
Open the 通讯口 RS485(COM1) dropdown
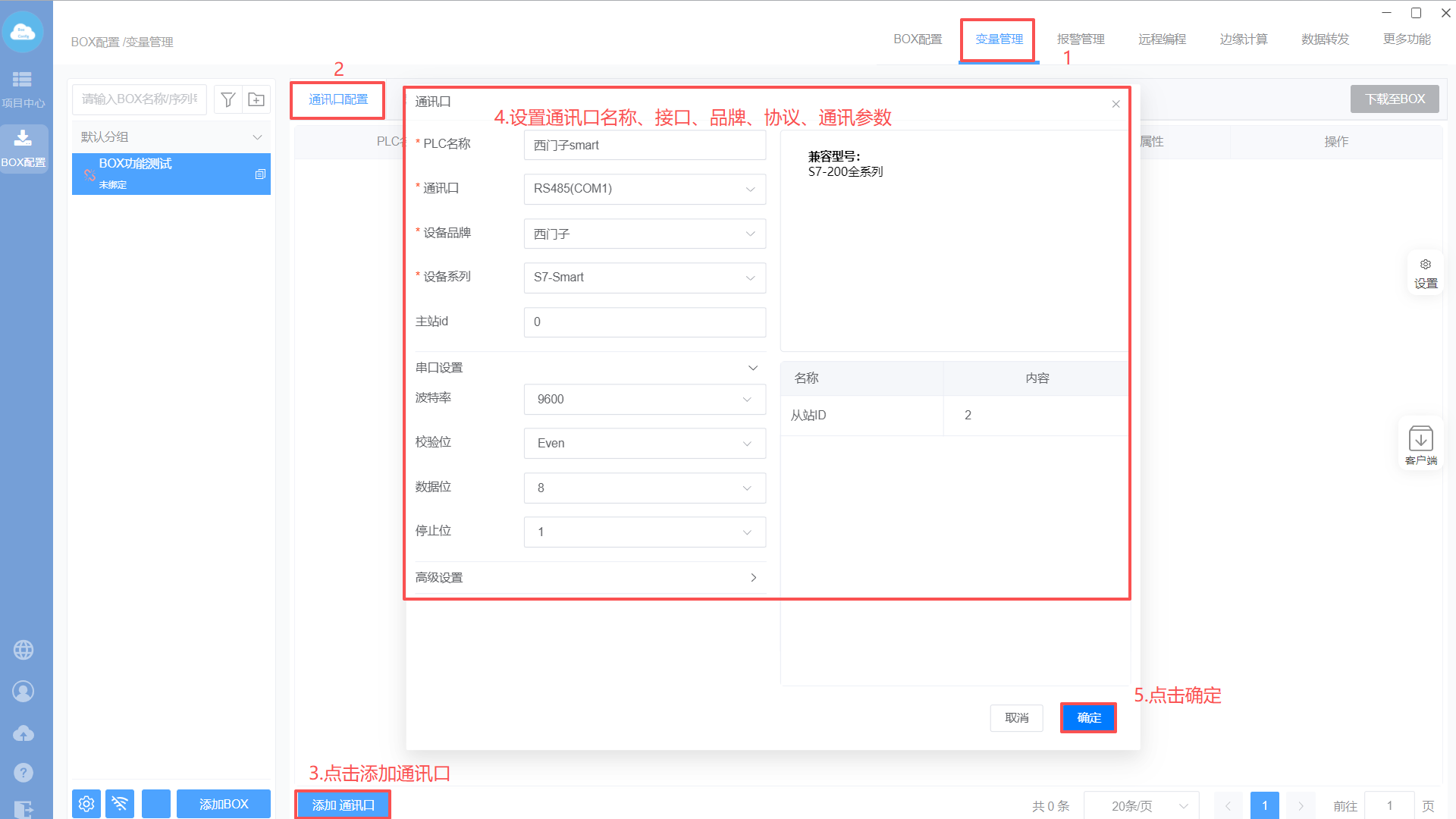pos(644,189)
